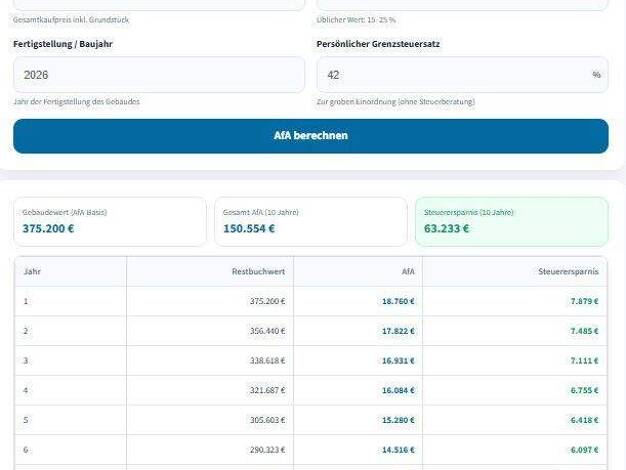Select the Gebäudewert (AfA Basis) card
This screenshot has width=626, height=470.
(x=110, y=221)
